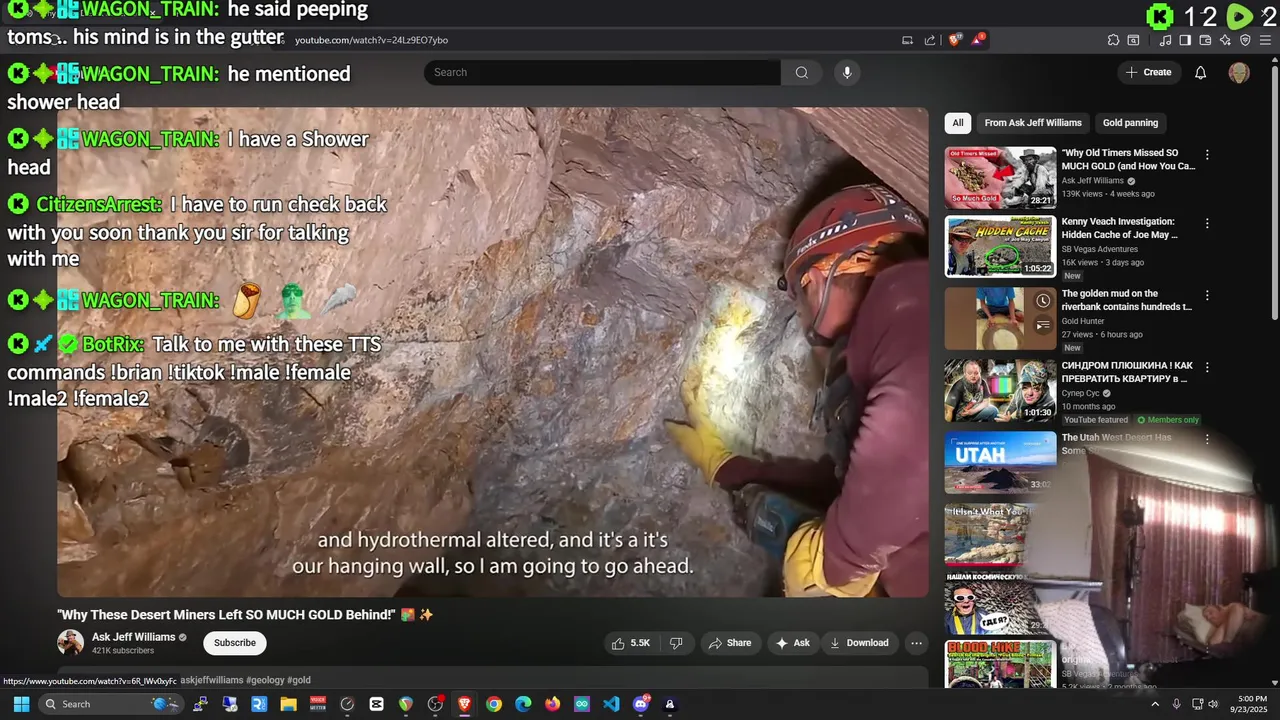Image resolution: width=1280 pixels, height=720 pixels.
Task: Open Visual Studio Code from the taskbar
Action: pyautogui.click(x=611, y=704)
